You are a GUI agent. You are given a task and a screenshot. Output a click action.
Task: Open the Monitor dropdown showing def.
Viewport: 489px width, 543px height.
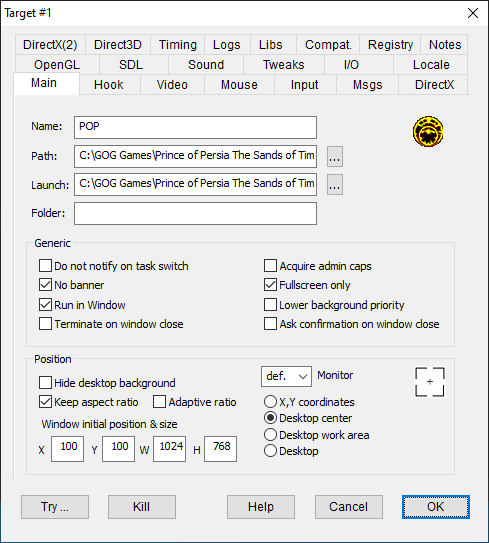pos(286,376)
